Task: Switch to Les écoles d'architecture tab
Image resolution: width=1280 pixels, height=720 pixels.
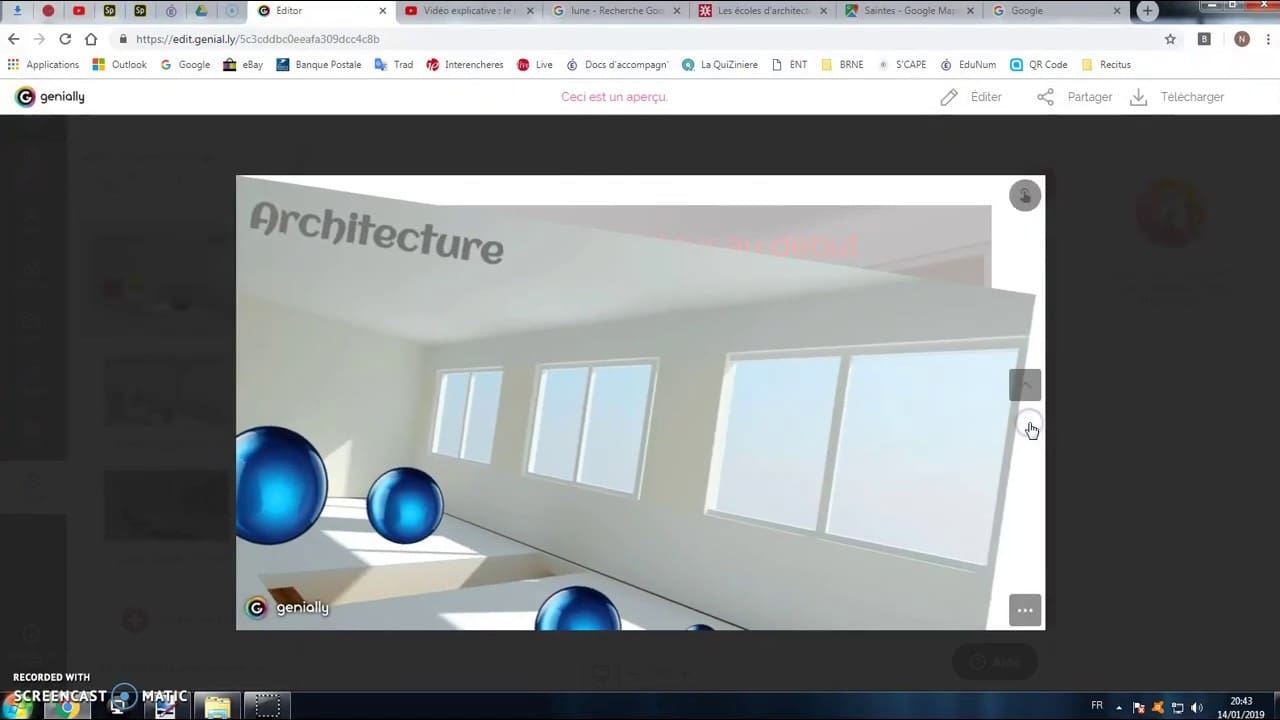Action: point(764,11)
